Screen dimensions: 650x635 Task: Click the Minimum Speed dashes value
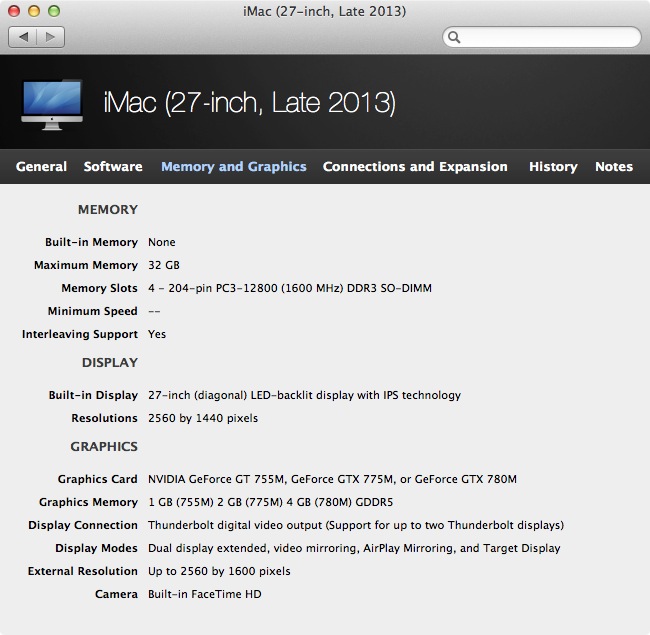coord(154,311)
